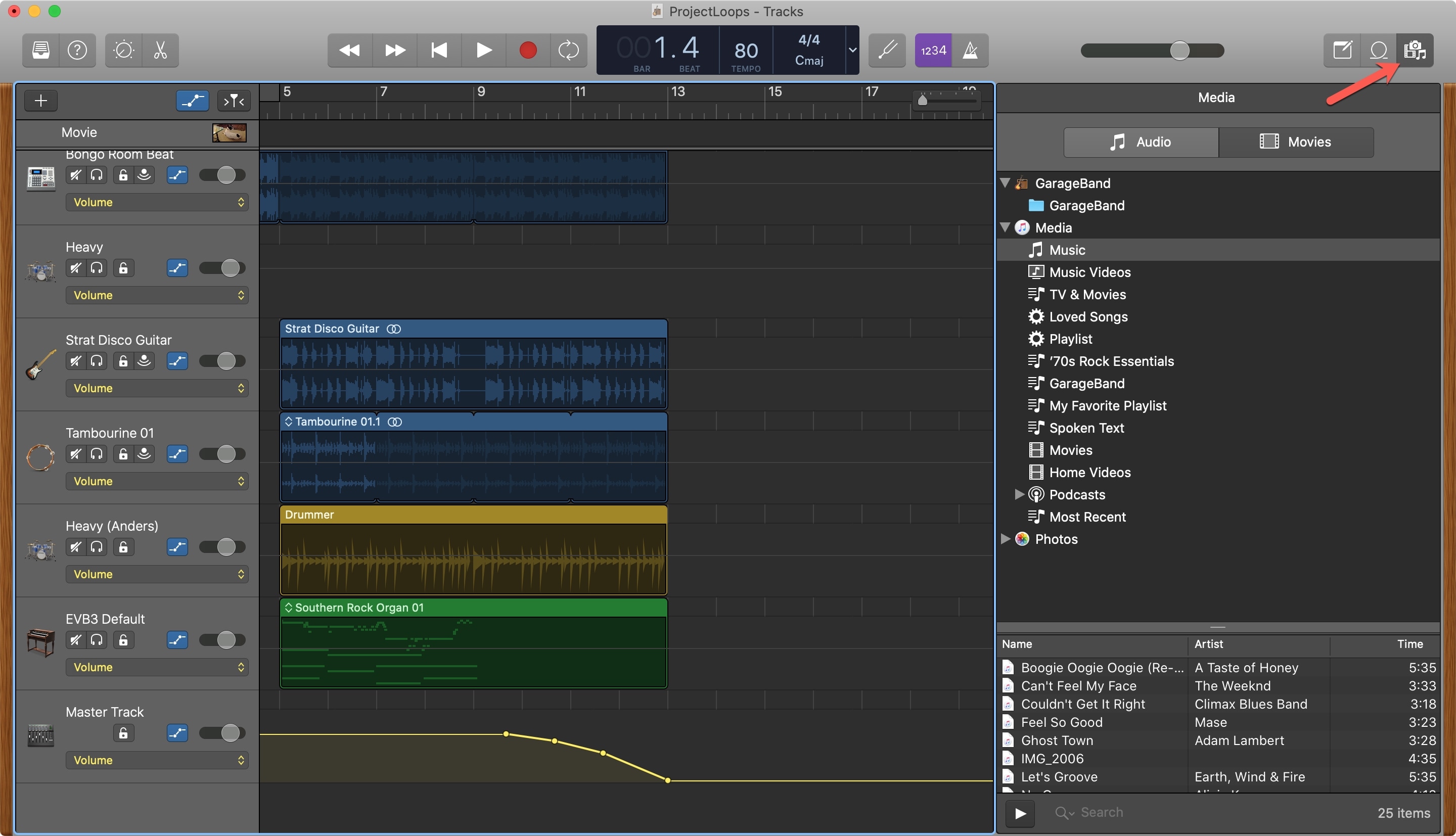Toggle mute on Heavy Anders track

click(x=74, y=548)
